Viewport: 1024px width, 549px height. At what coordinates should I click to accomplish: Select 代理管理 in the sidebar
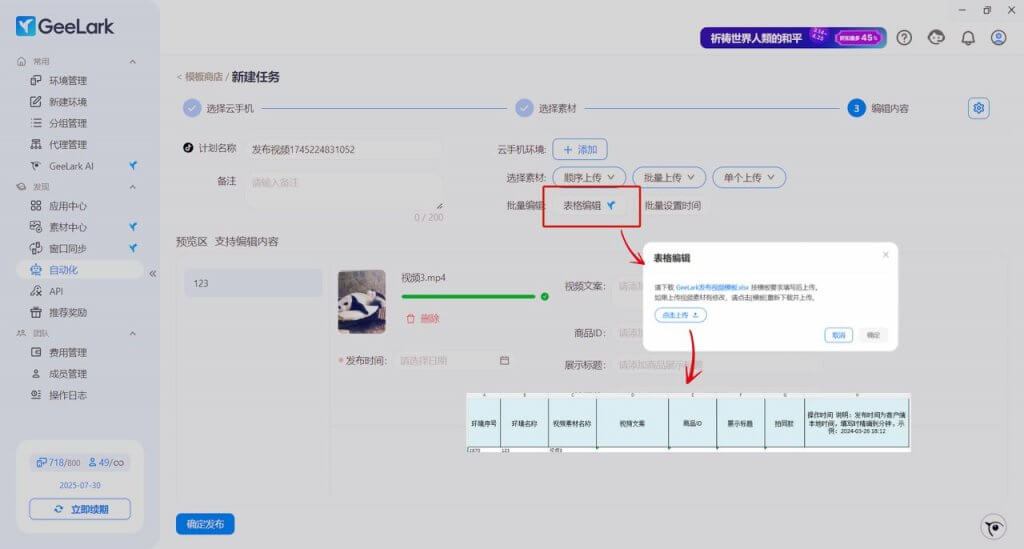pos(68,145)
